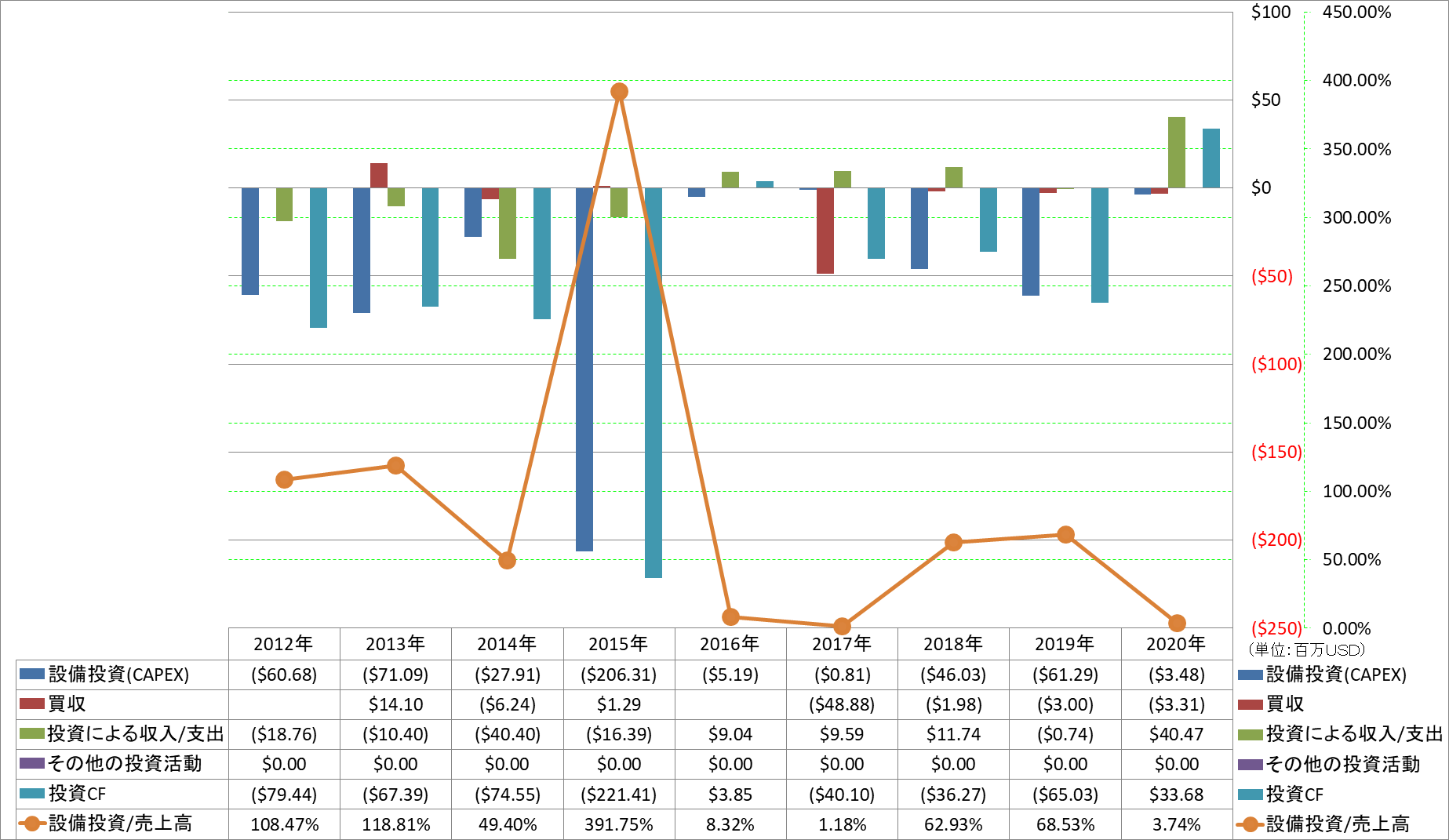Select the 1.18% ratio cell
Screen dimensions: 1449x840
click(x=842, y=824)
